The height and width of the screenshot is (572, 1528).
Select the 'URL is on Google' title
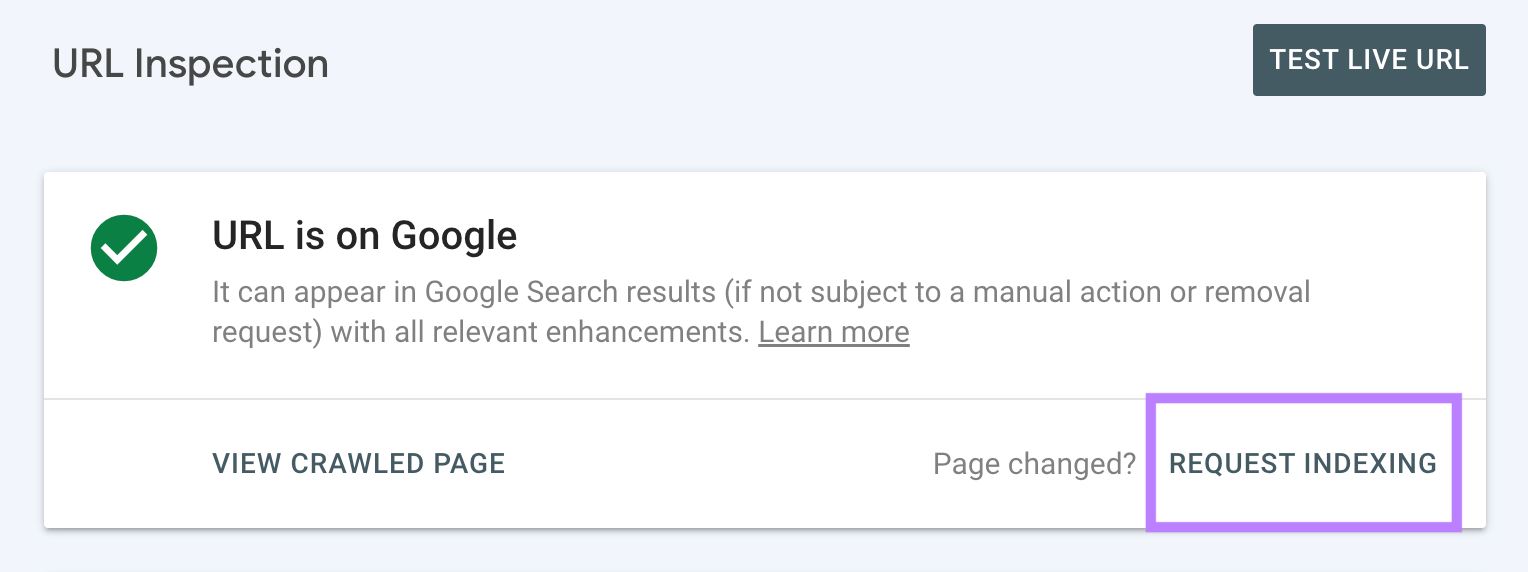[x=364, y=236]
